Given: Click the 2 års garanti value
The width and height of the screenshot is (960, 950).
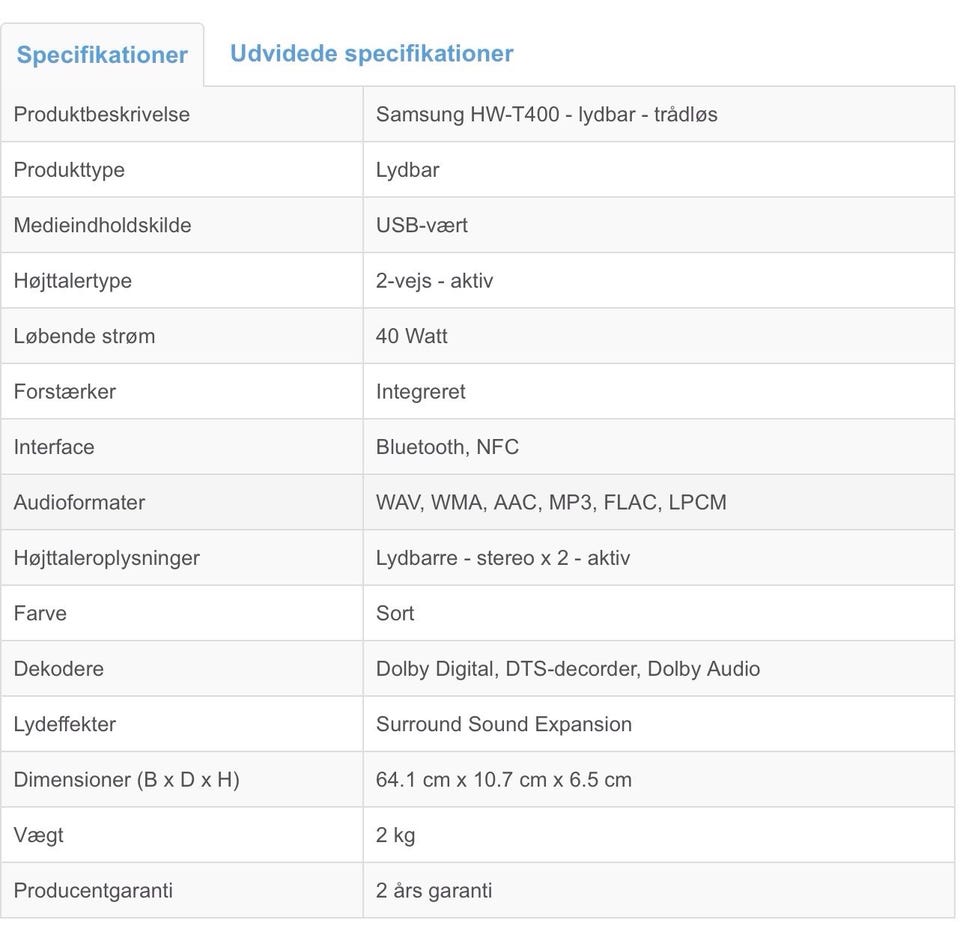Looking at the screenshot, I should [x=433, y=890].
